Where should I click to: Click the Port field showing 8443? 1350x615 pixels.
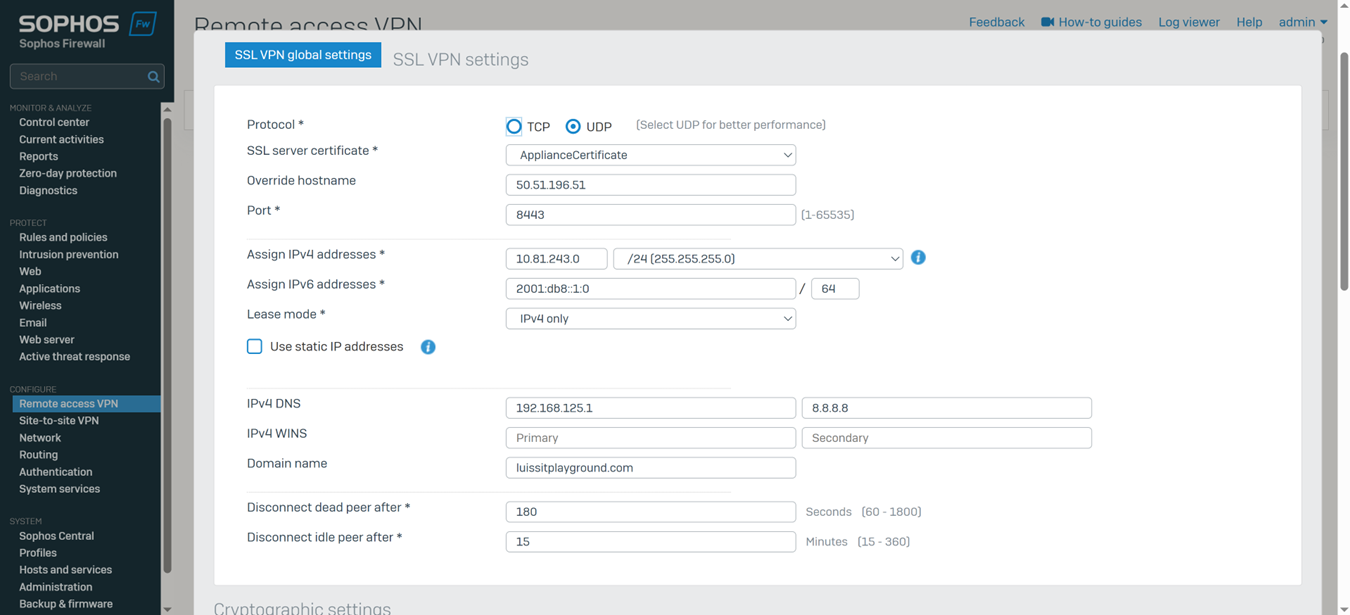651,215
